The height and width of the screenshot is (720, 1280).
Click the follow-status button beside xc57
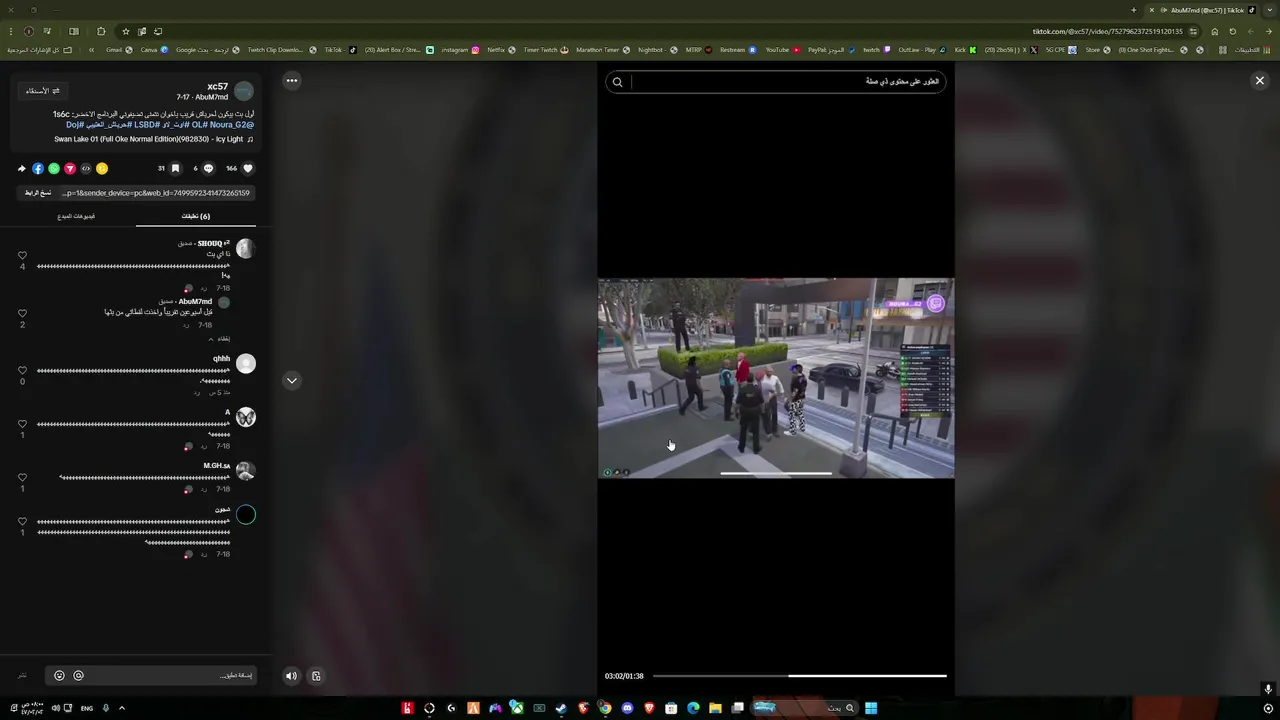click(x=43, y=91)
